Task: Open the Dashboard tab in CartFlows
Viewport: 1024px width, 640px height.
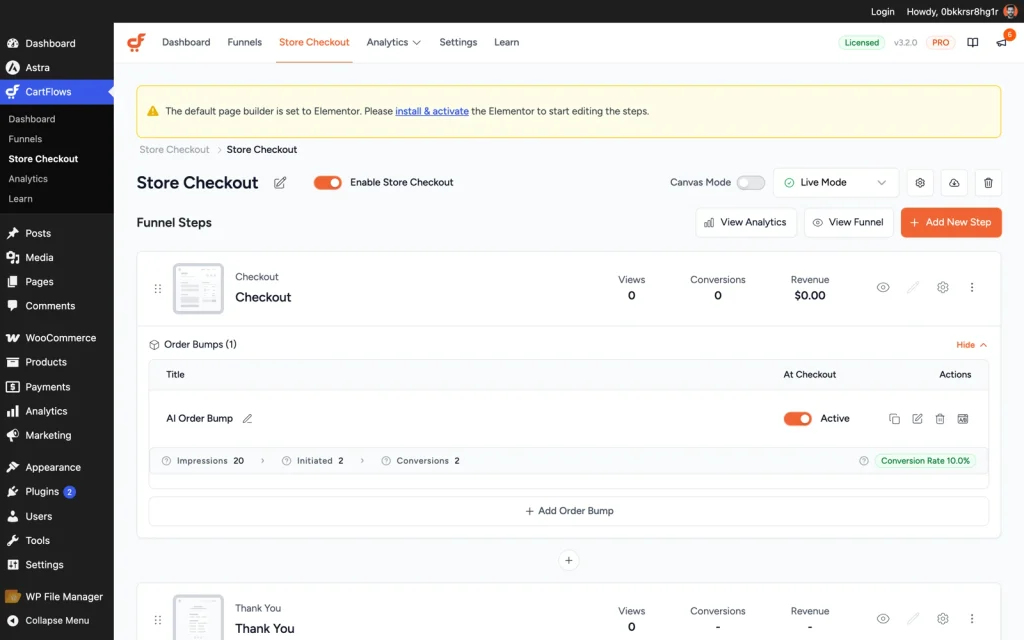Action: coord(186,42)
